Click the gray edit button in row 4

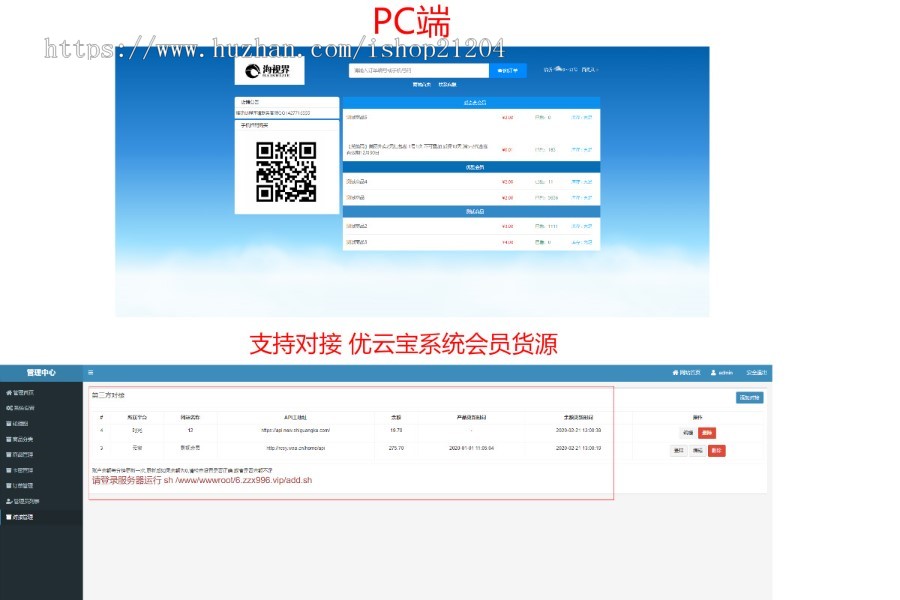pos(687,432)
